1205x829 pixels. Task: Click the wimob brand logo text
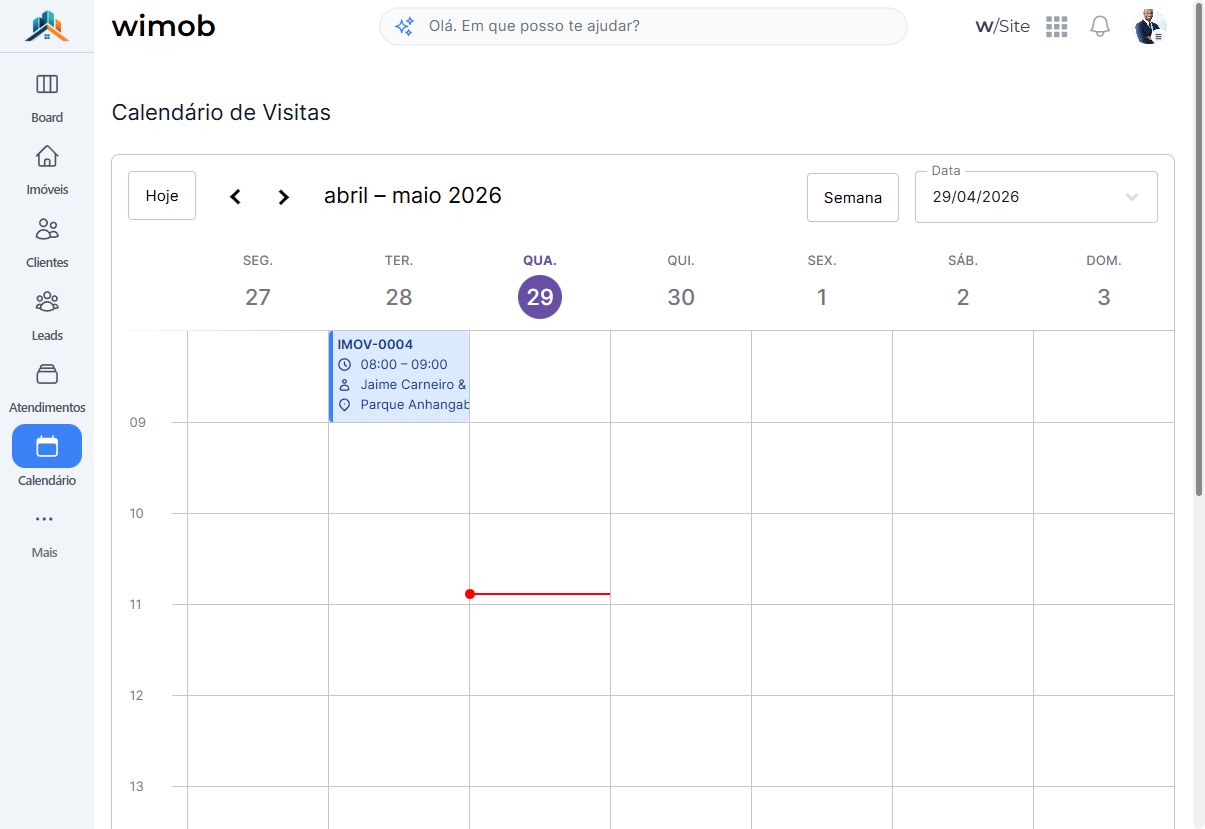point(164,27)
